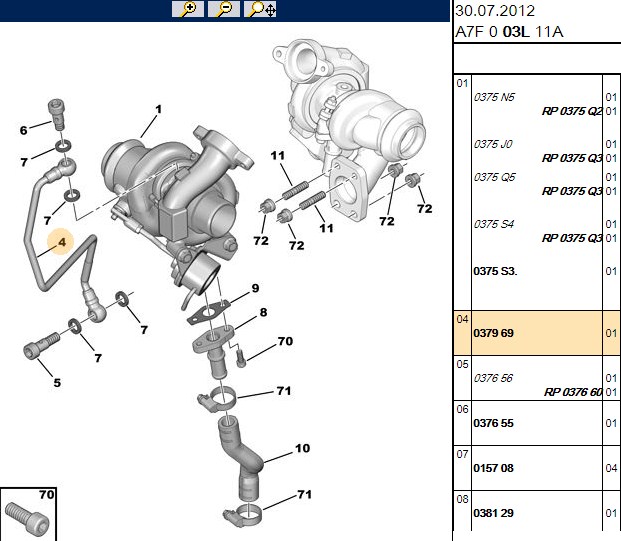621x541 pixels.
Task: Click callout number 6 banjo bolt
Action: click(x=23, y=130)
